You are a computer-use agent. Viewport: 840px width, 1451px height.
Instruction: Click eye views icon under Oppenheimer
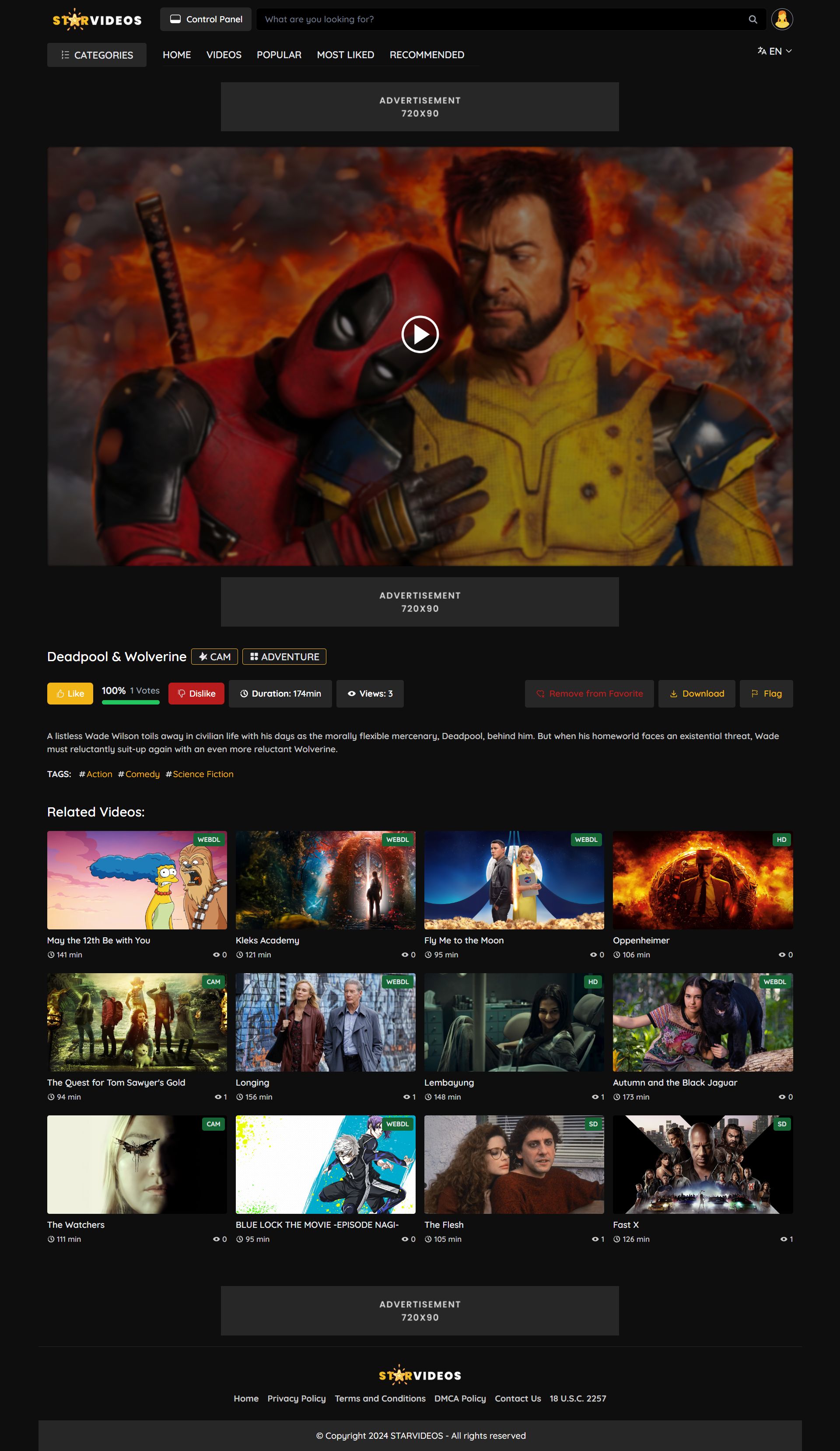pyautogui.click(x=782, y=955)
